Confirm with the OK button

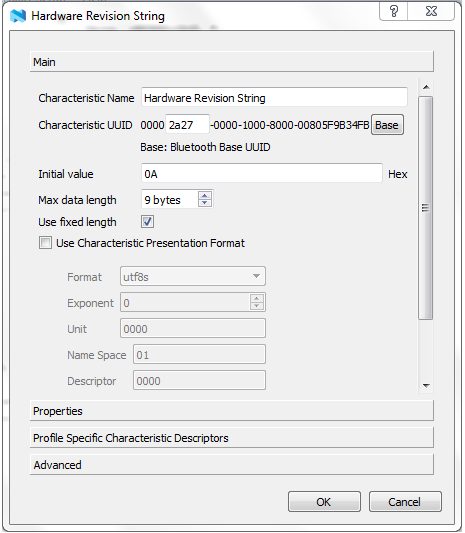click(x=324, y=501)
